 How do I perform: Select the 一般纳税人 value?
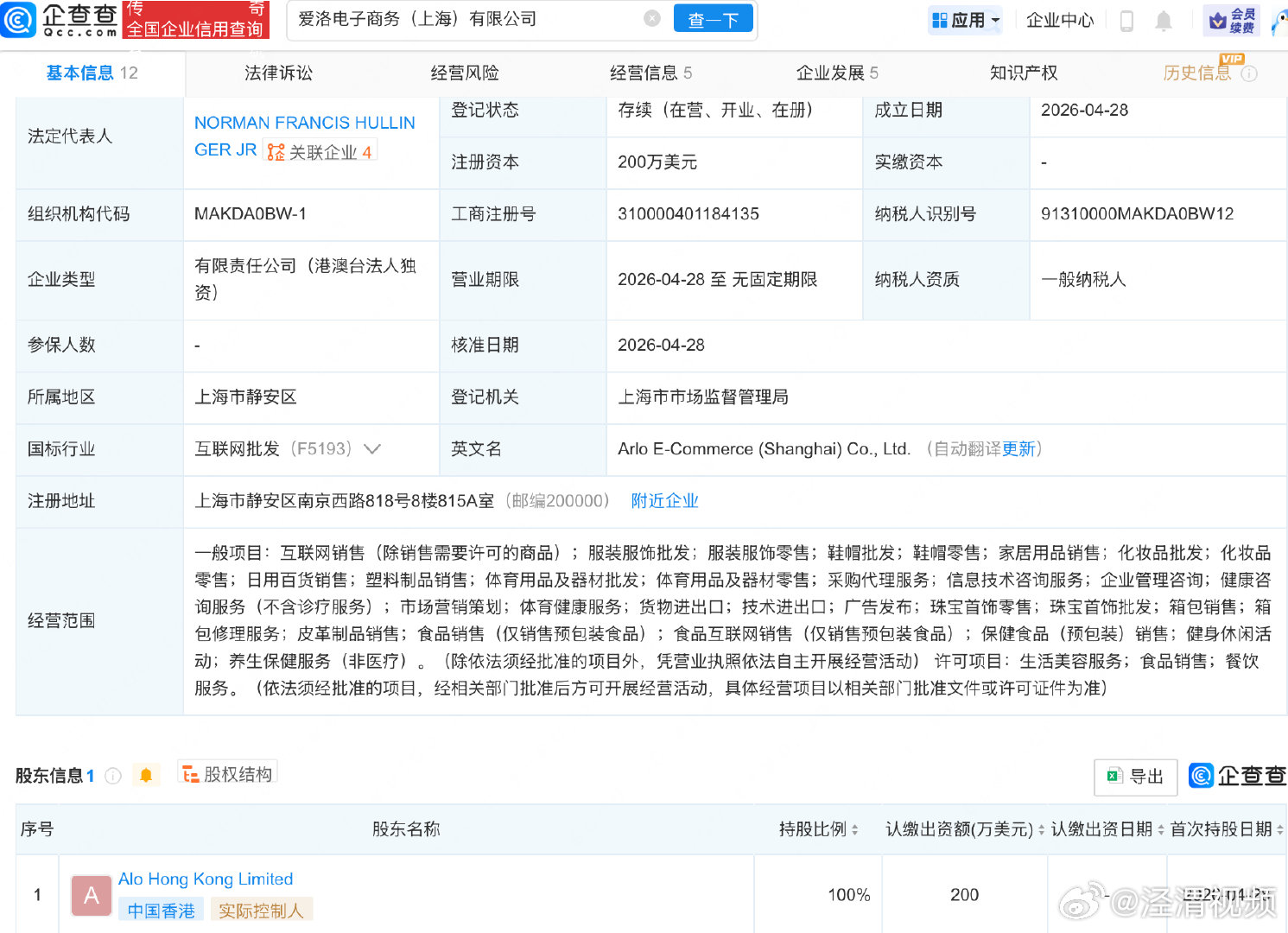click(1083, 280)
